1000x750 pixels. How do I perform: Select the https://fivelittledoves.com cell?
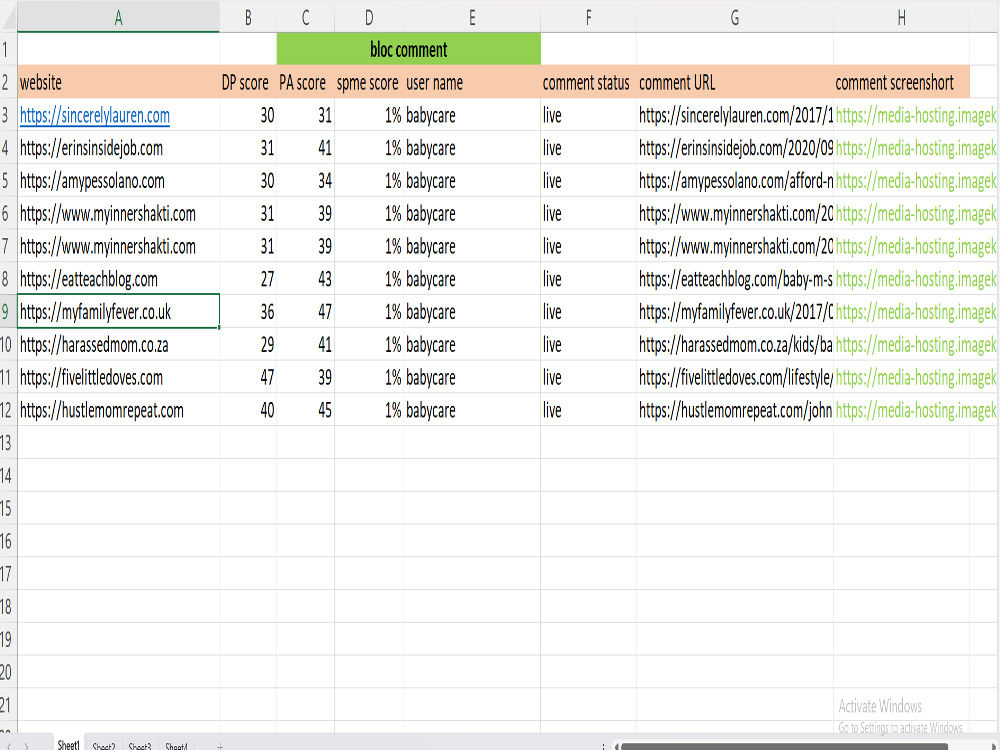coord(118,378)
